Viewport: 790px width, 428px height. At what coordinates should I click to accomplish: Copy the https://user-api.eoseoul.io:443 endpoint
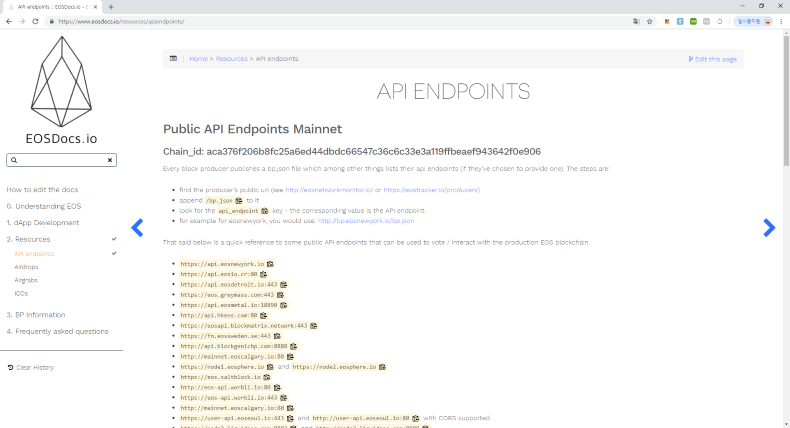[290, 418]
